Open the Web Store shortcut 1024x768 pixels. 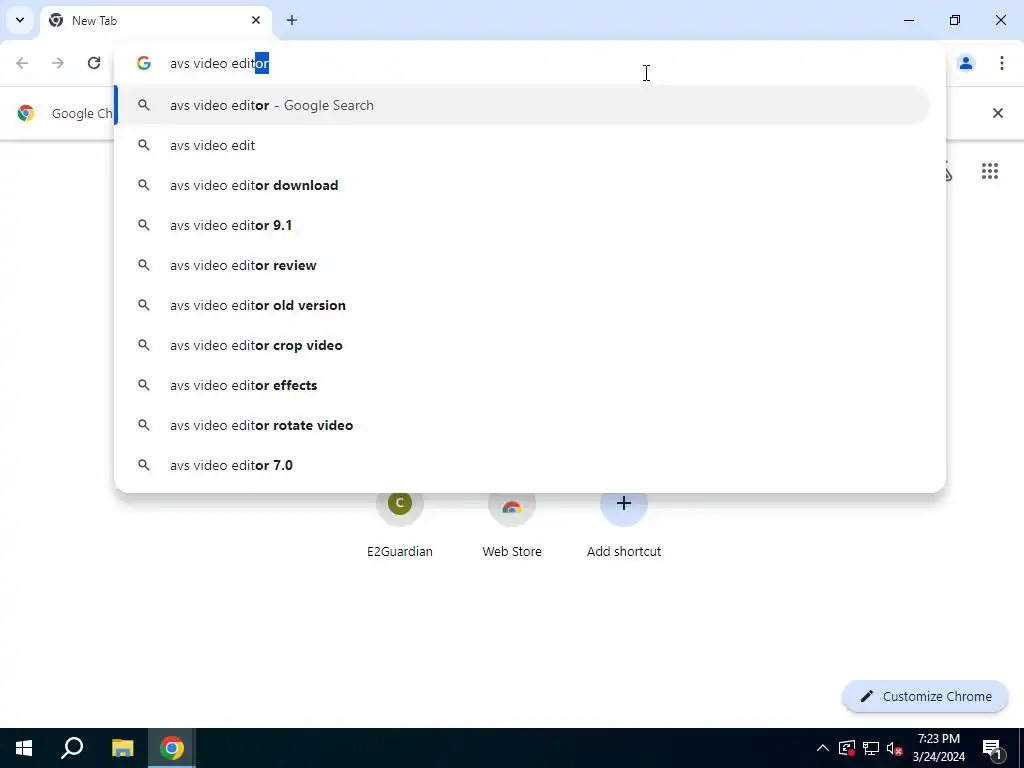pos(512,524)
